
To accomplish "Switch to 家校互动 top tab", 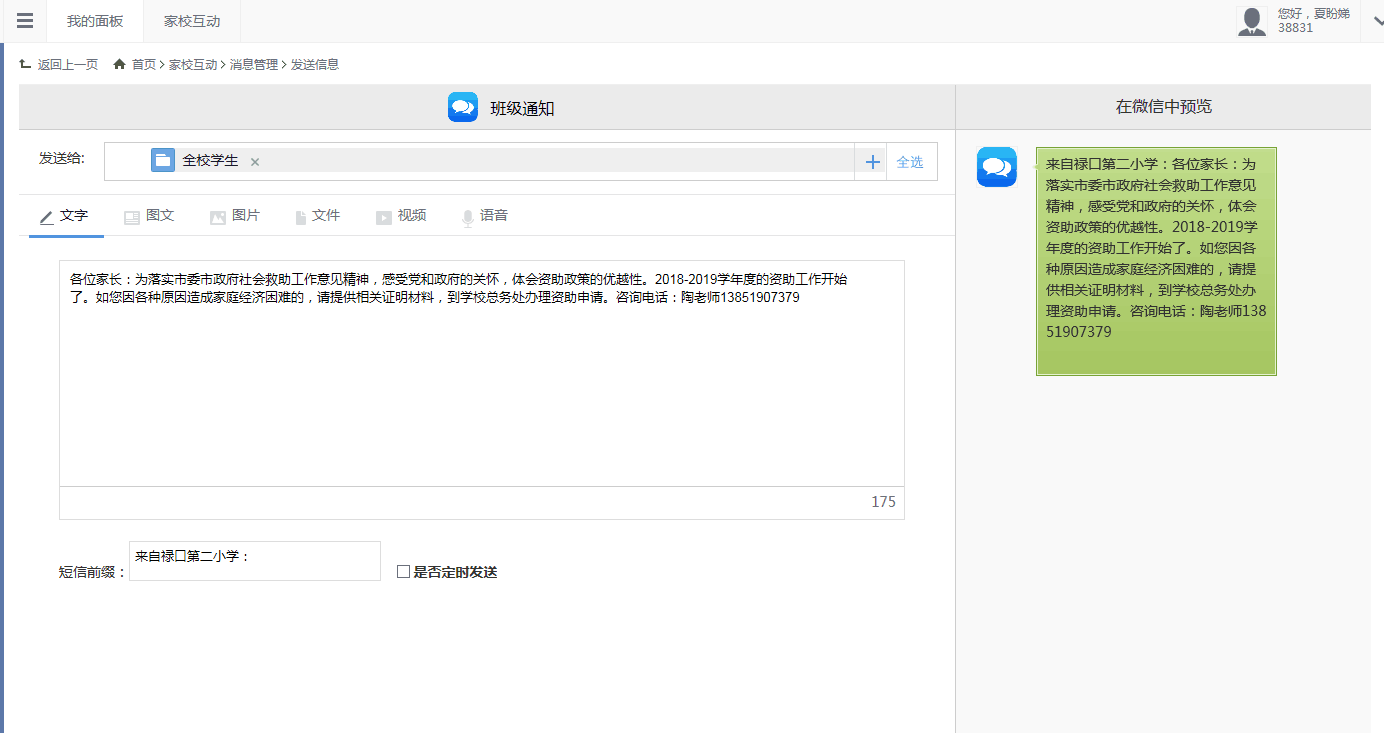I will click(x=192, y=21).
